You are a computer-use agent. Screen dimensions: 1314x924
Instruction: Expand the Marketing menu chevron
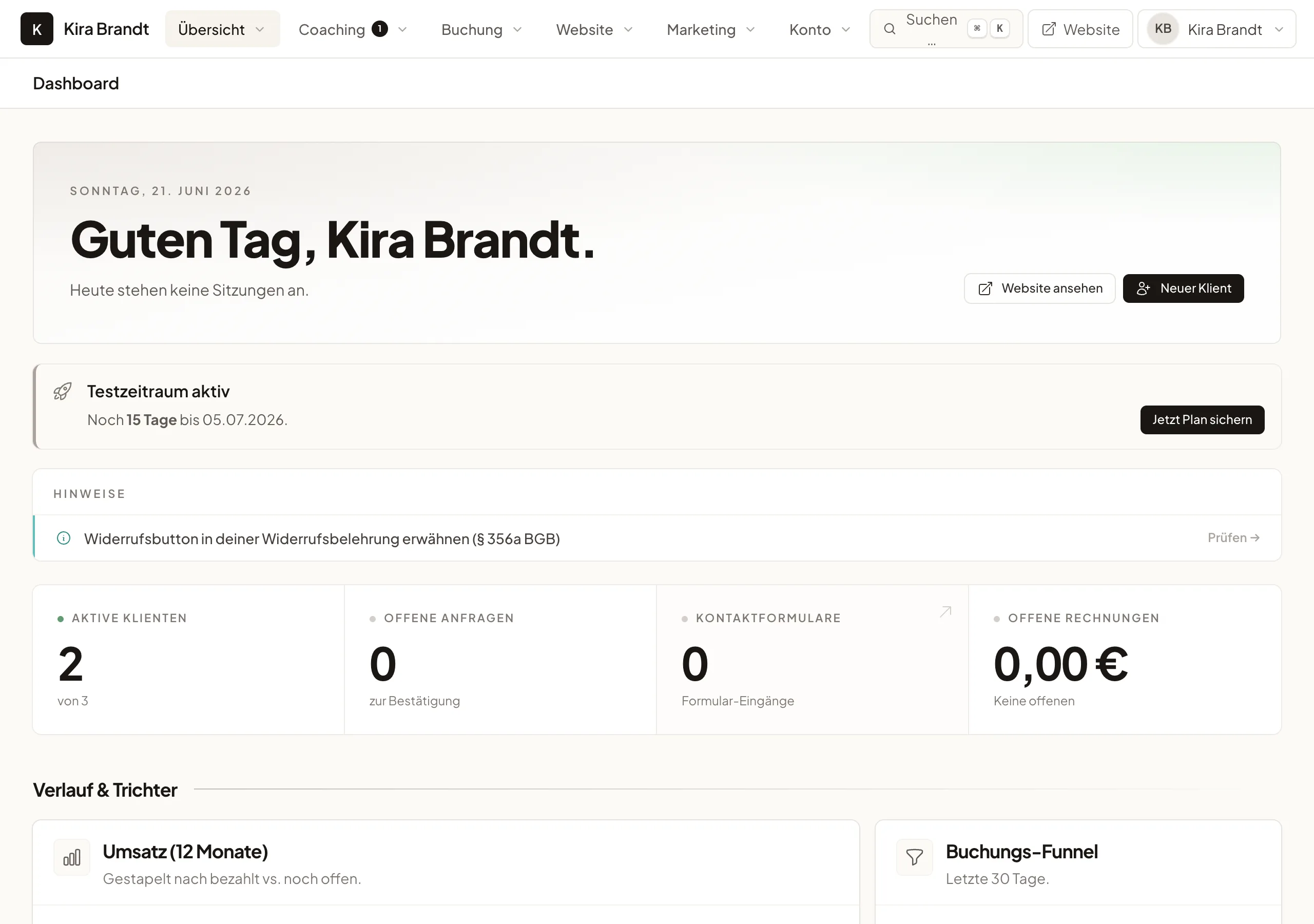pyautogui.click(x=751, y=29)
